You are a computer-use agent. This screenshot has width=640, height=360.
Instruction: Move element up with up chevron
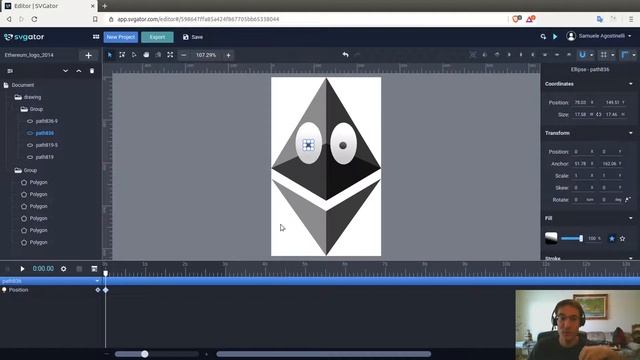(79, 71)
